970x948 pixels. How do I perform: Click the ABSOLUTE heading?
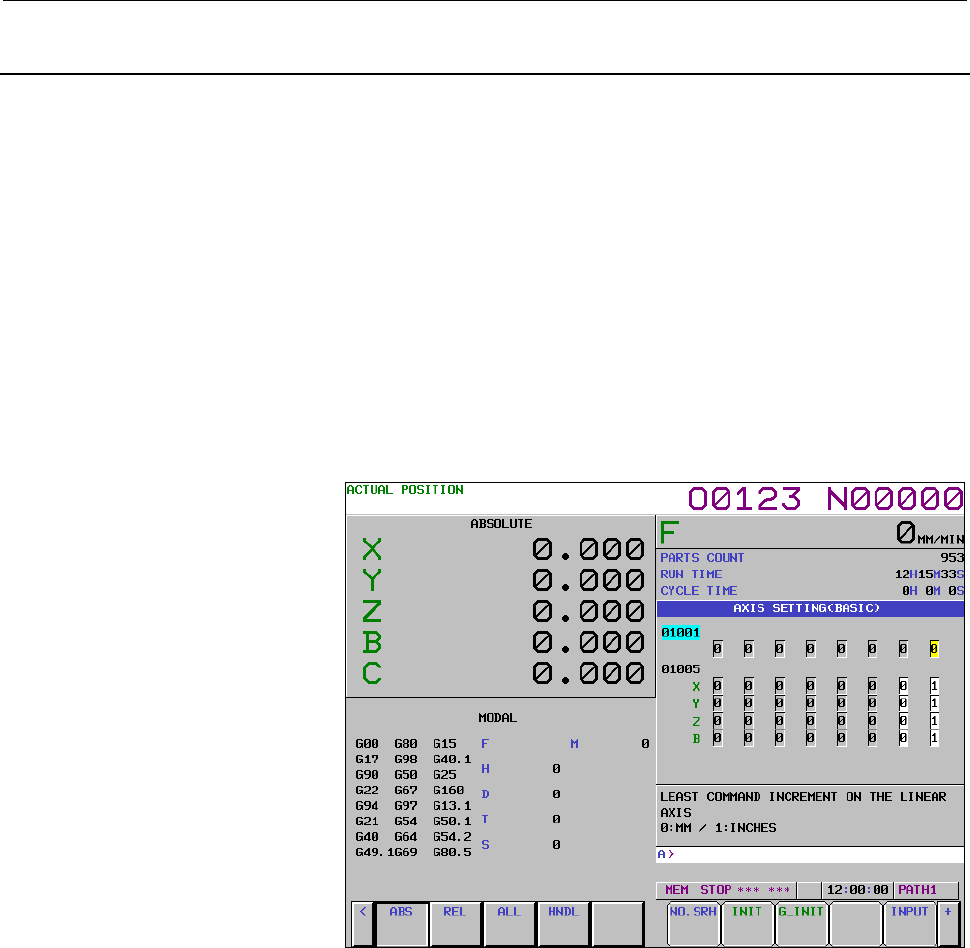(x=501, y=524)
